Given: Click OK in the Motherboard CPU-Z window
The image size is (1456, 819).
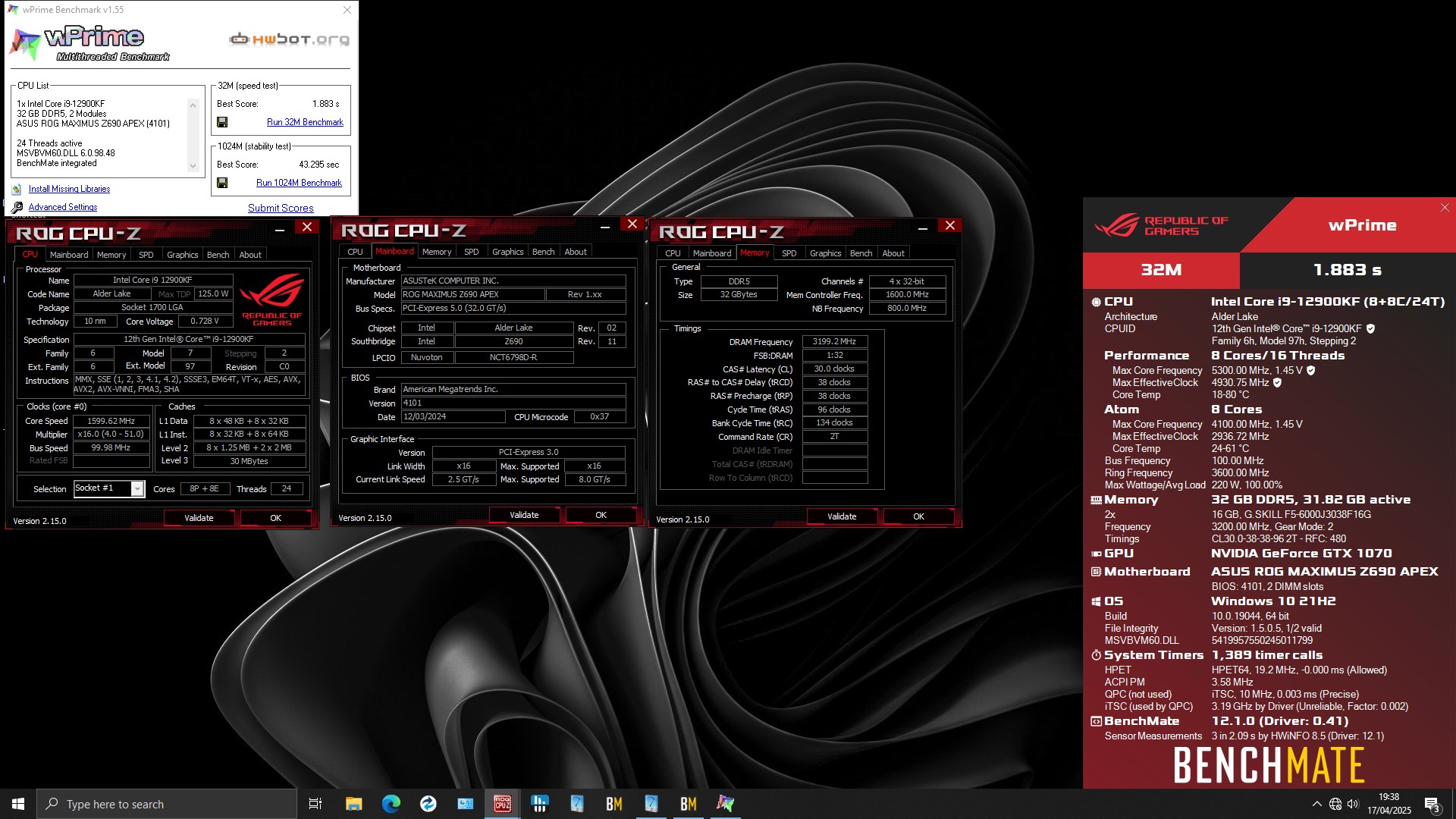Looking at the screenshot, I should pos(601,515).
